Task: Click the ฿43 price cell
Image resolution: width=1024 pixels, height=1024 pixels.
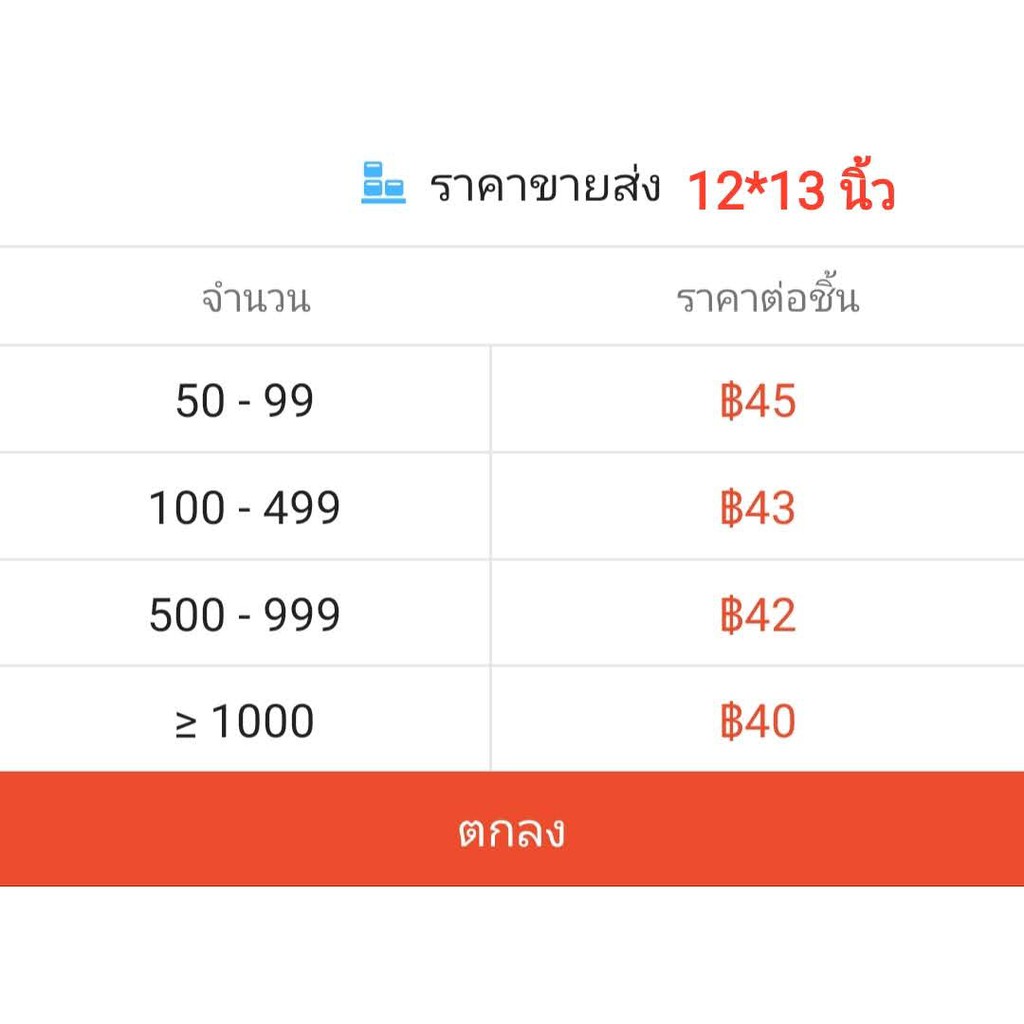Action: (758, 508)
